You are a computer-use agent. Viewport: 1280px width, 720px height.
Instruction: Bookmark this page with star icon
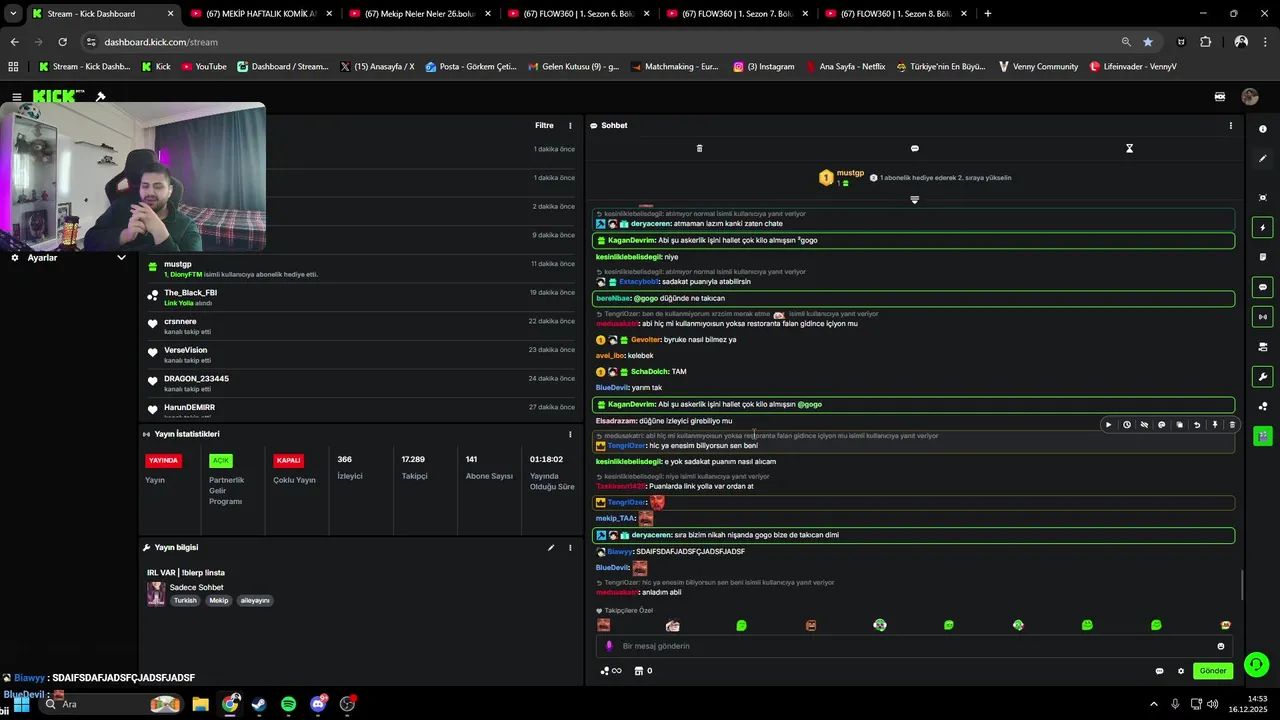[x=1148, y=42]
